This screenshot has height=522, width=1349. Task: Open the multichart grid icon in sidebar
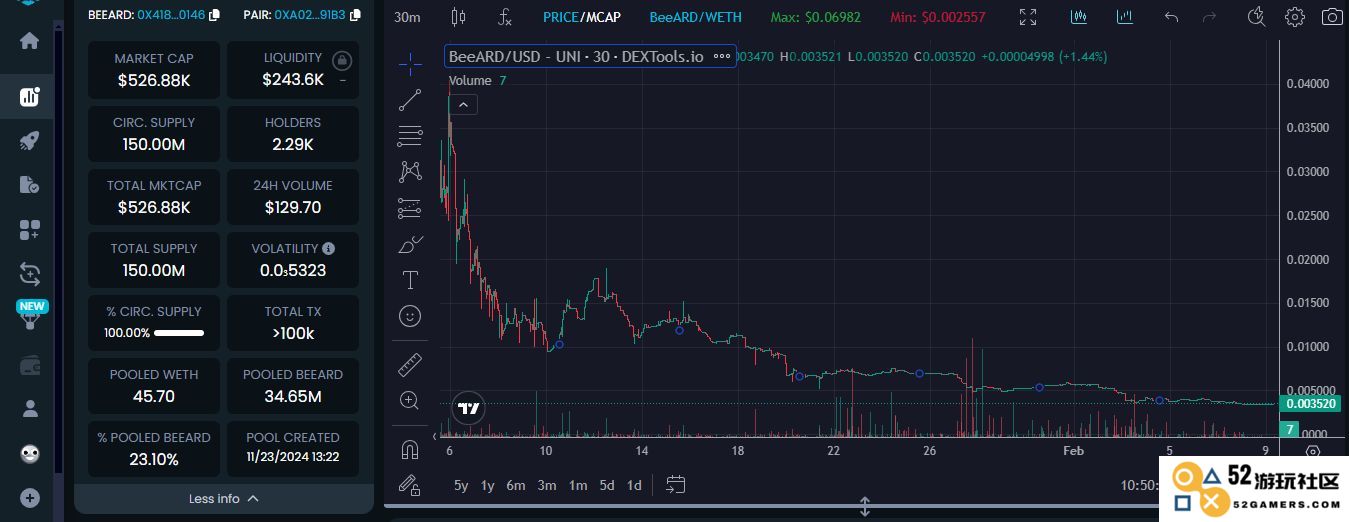[29, 230]
